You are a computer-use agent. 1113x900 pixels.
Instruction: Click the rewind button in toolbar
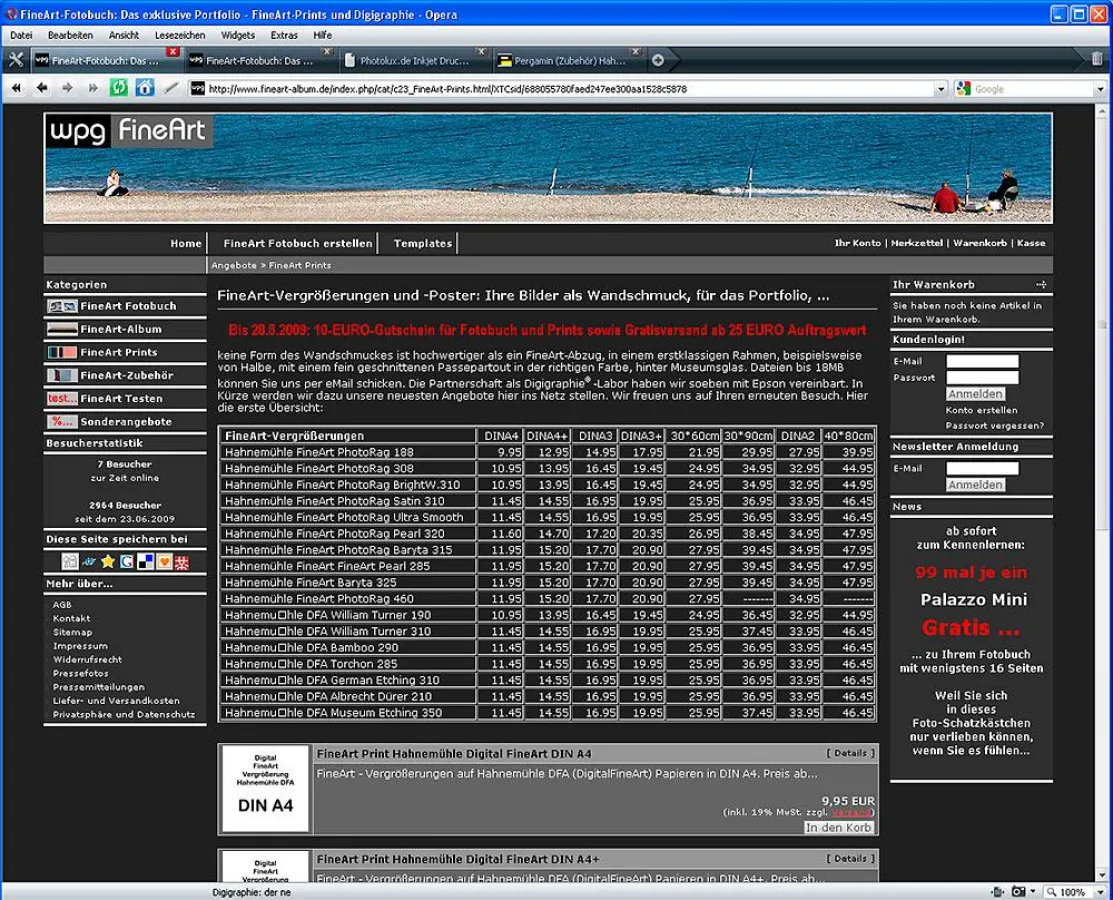[x=15, y=88]
